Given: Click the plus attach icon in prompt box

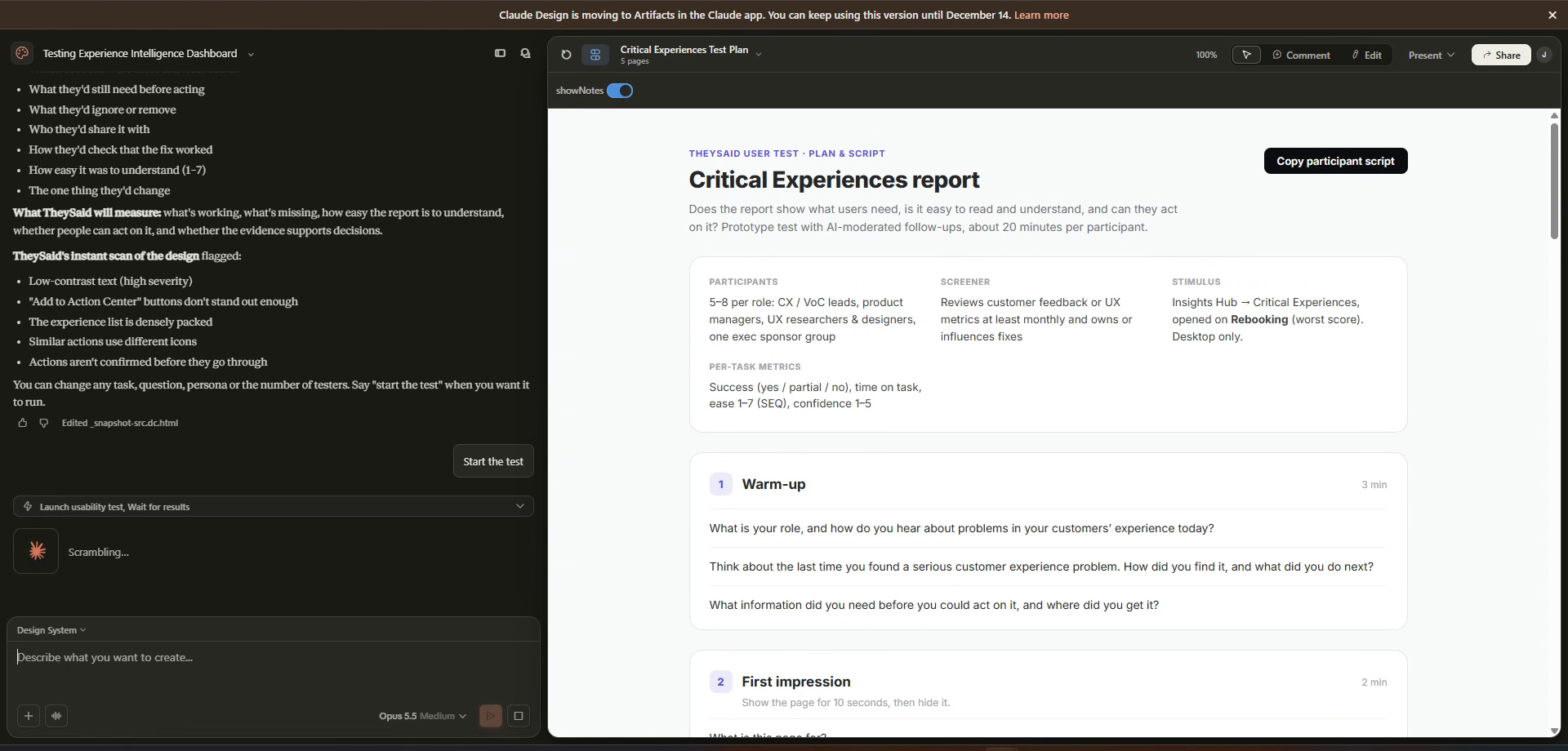Looking at the screenshot, I should (29, 716).
